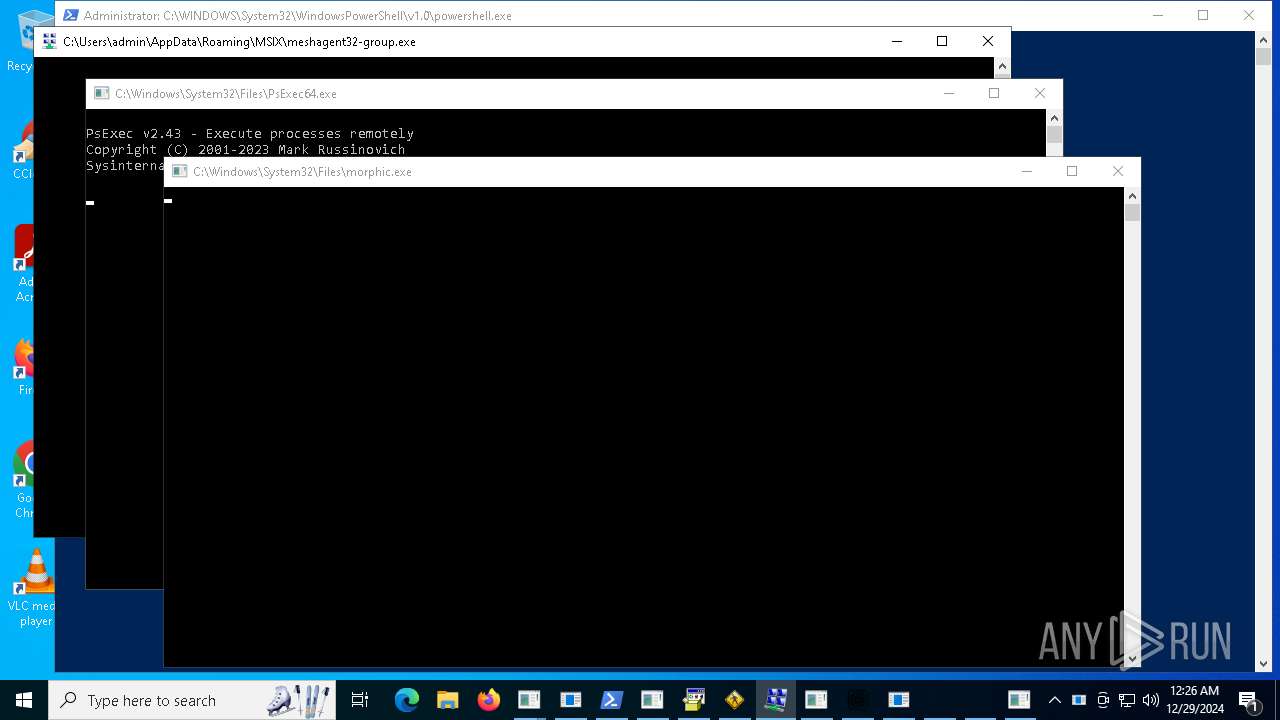Click the PowerShell window scrollbar up arrow

point(1263,40)
